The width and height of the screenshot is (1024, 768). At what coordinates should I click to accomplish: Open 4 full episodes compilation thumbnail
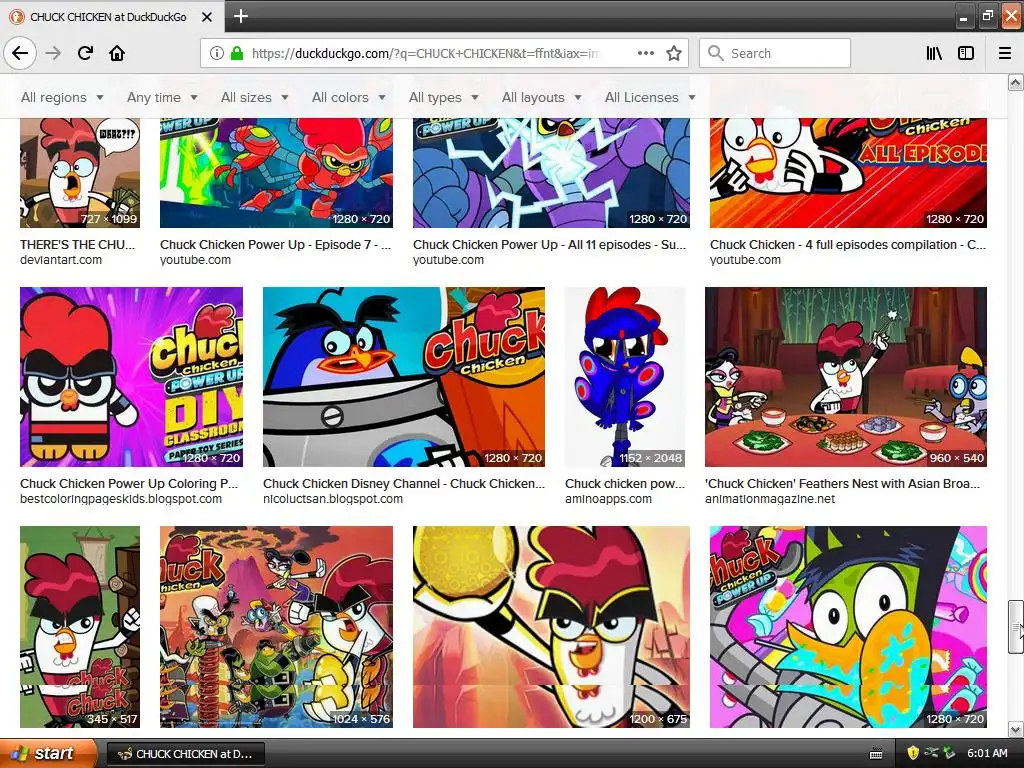[x=848, y=173]
